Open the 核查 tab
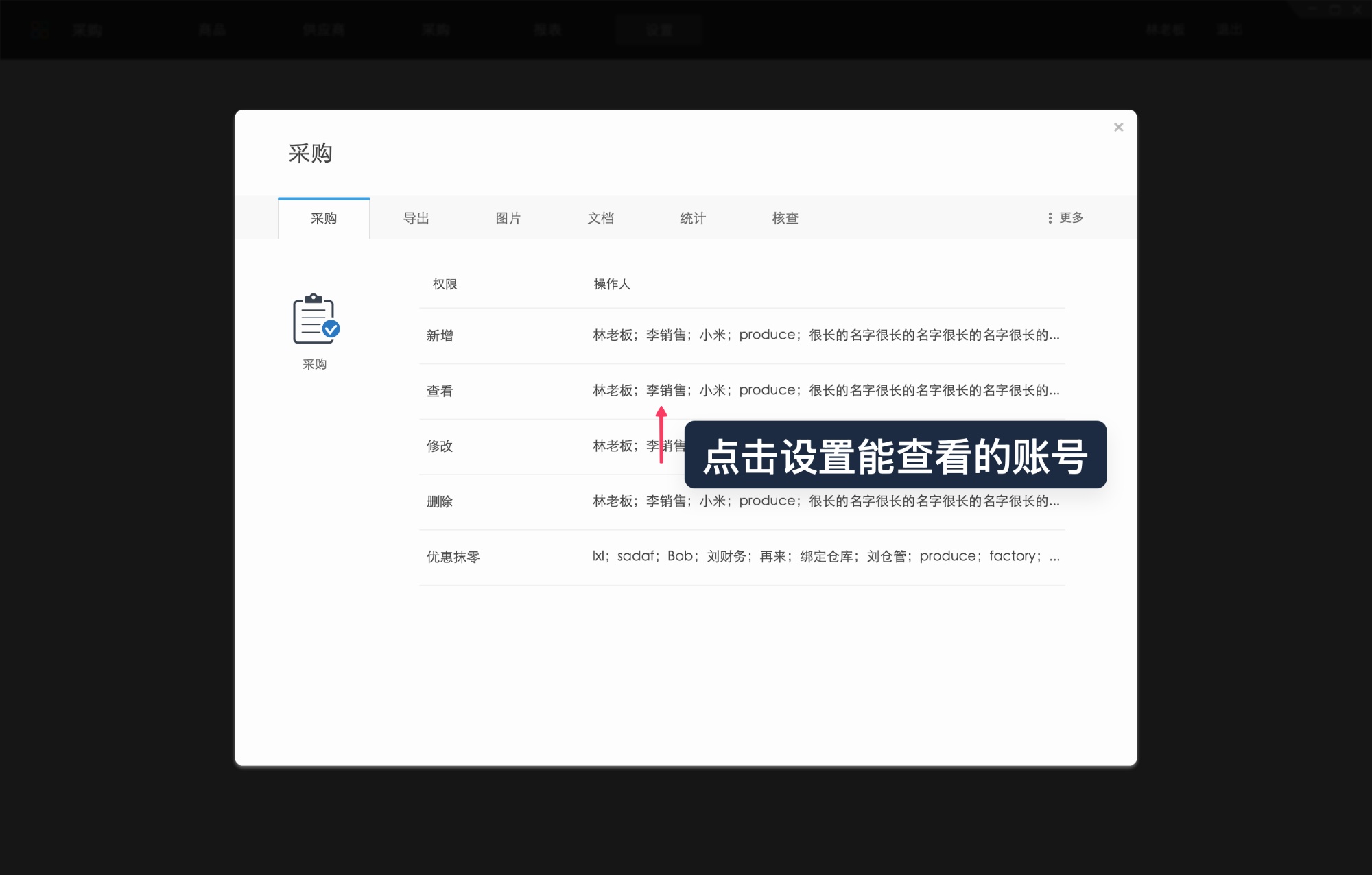Image resolution: width=1372 pixels, height=875 pixels. point(785,218)
